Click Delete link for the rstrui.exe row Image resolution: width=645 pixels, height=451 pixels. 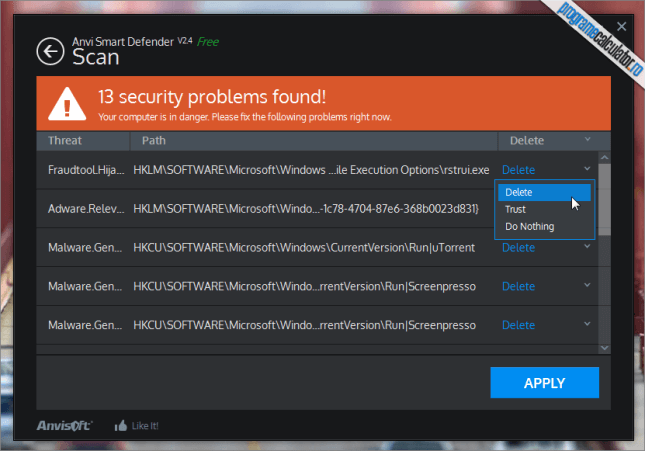point(518,170)
